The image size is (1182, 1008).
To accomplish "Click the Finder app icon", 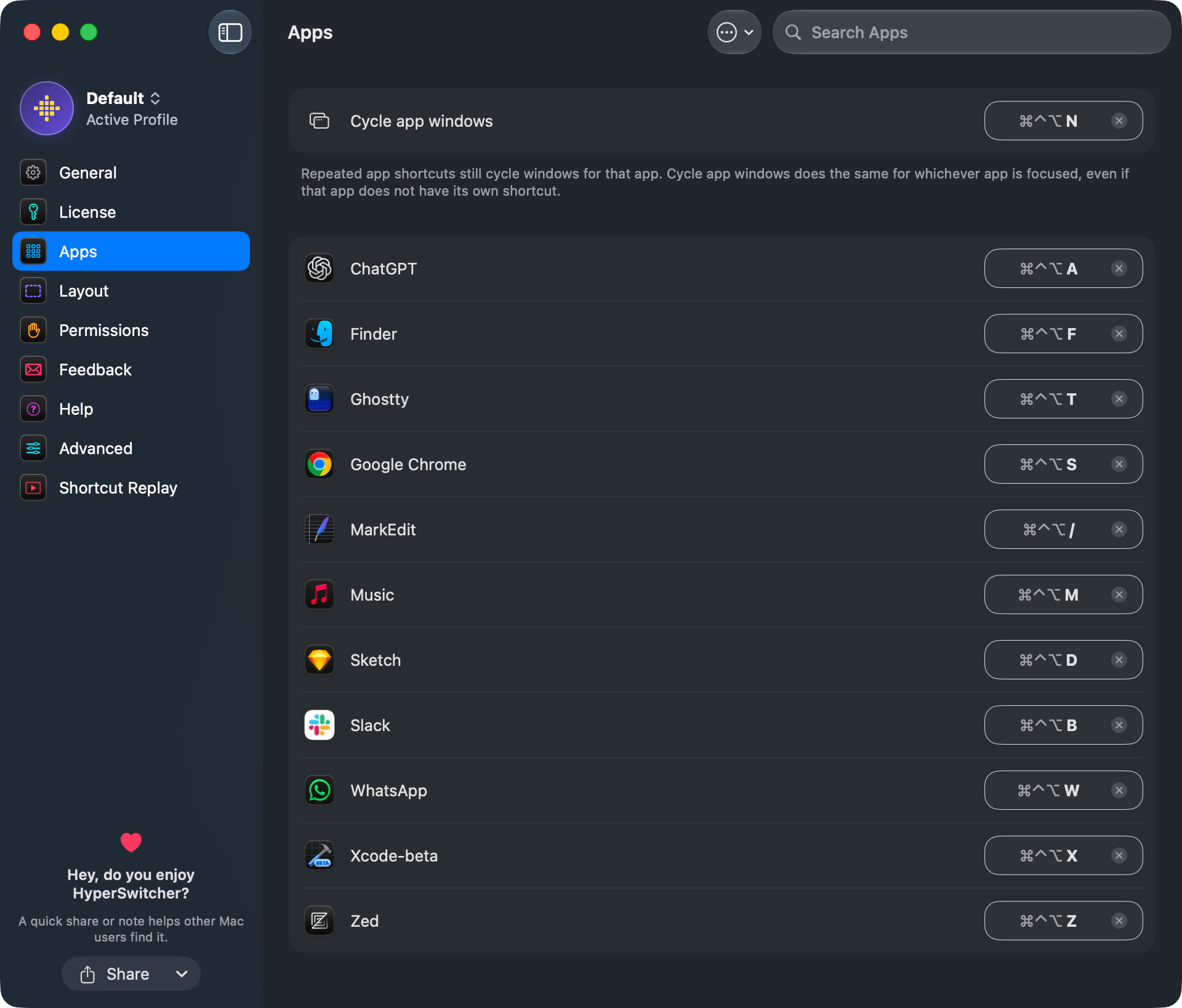I will pos(320,334).
